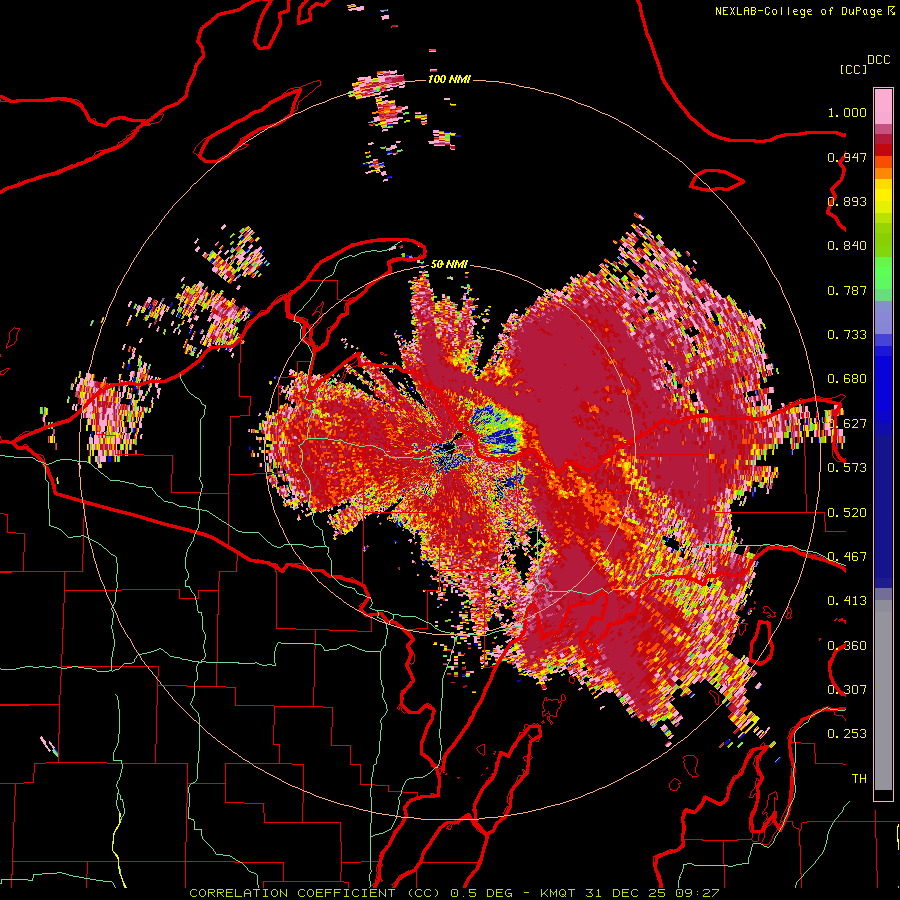The image size is (900, 900).
Task: Select the 0.573 scale value
Action: tap(847, 468)
